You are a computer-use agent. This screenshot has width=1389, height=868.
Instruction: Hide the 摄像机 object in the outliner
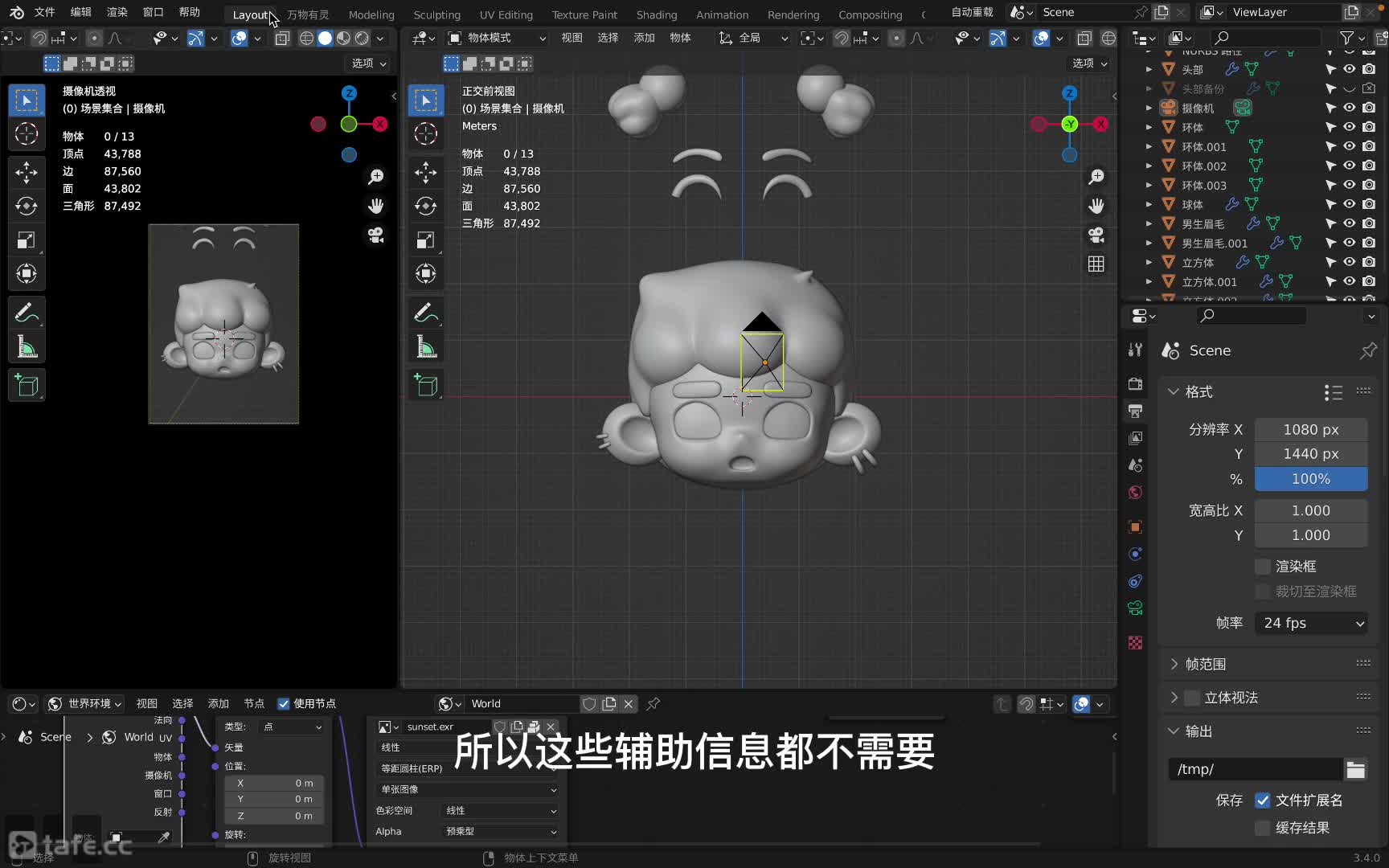click(1349, 108)
